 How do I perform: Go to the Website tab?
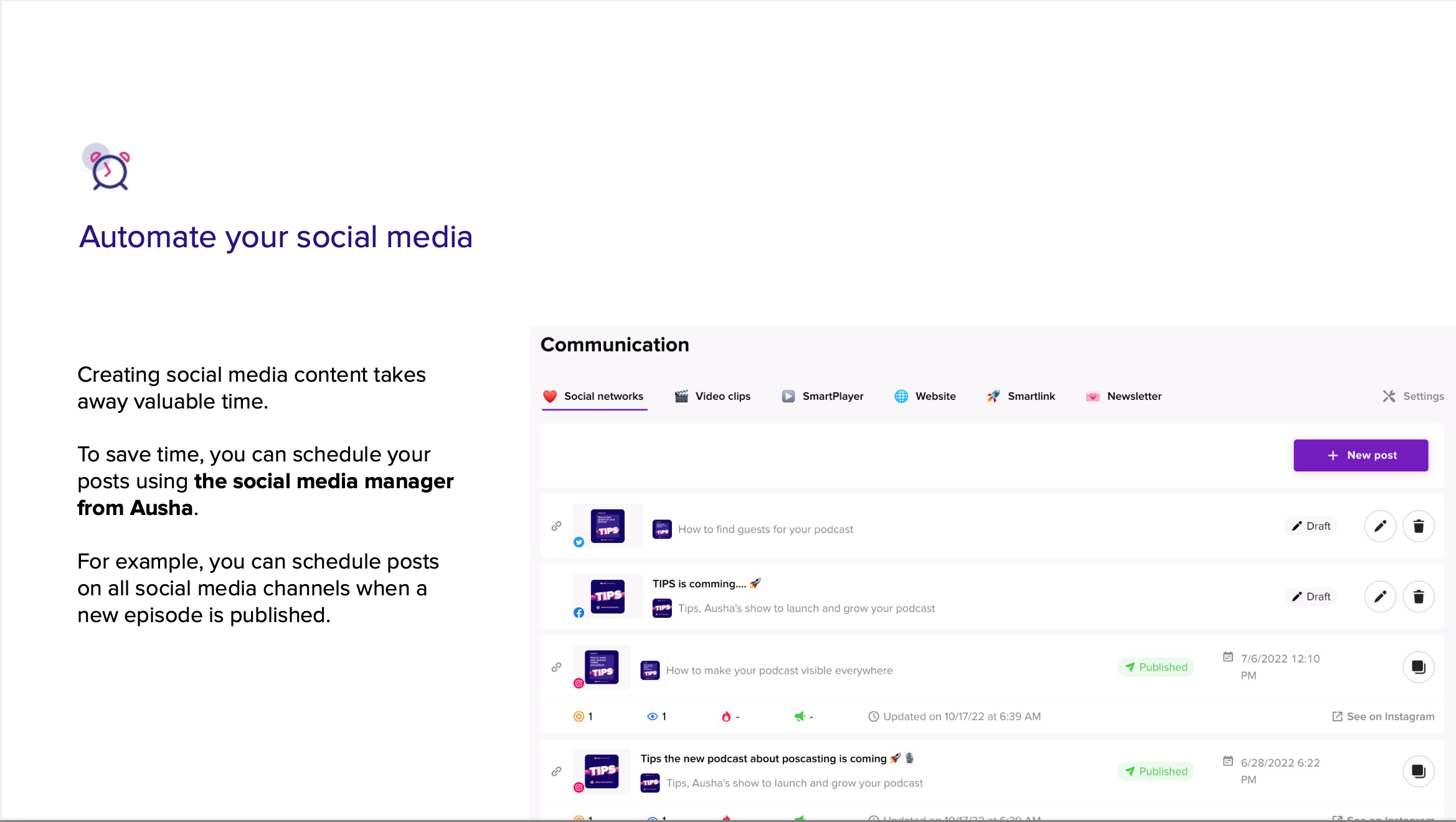pyautogui.click(x=925, y=396)
